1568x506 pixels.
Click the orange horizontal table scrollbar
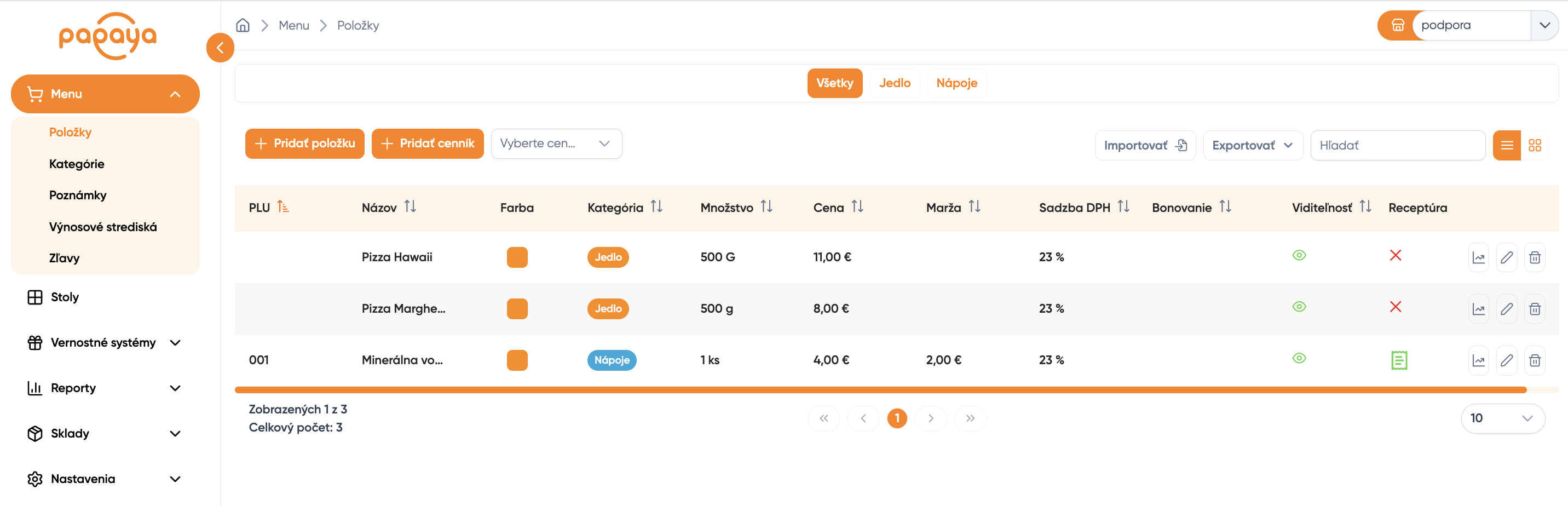(x=880, y=390)
